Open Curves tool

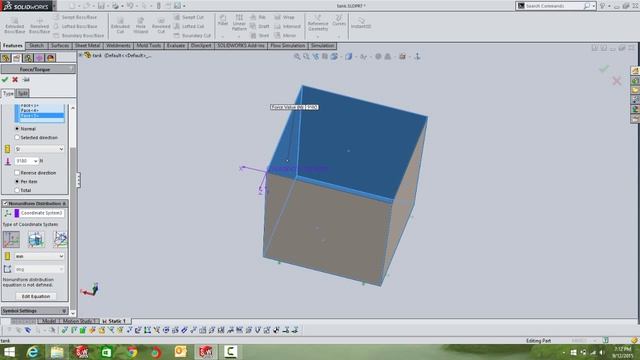click(x=339, y=20)
